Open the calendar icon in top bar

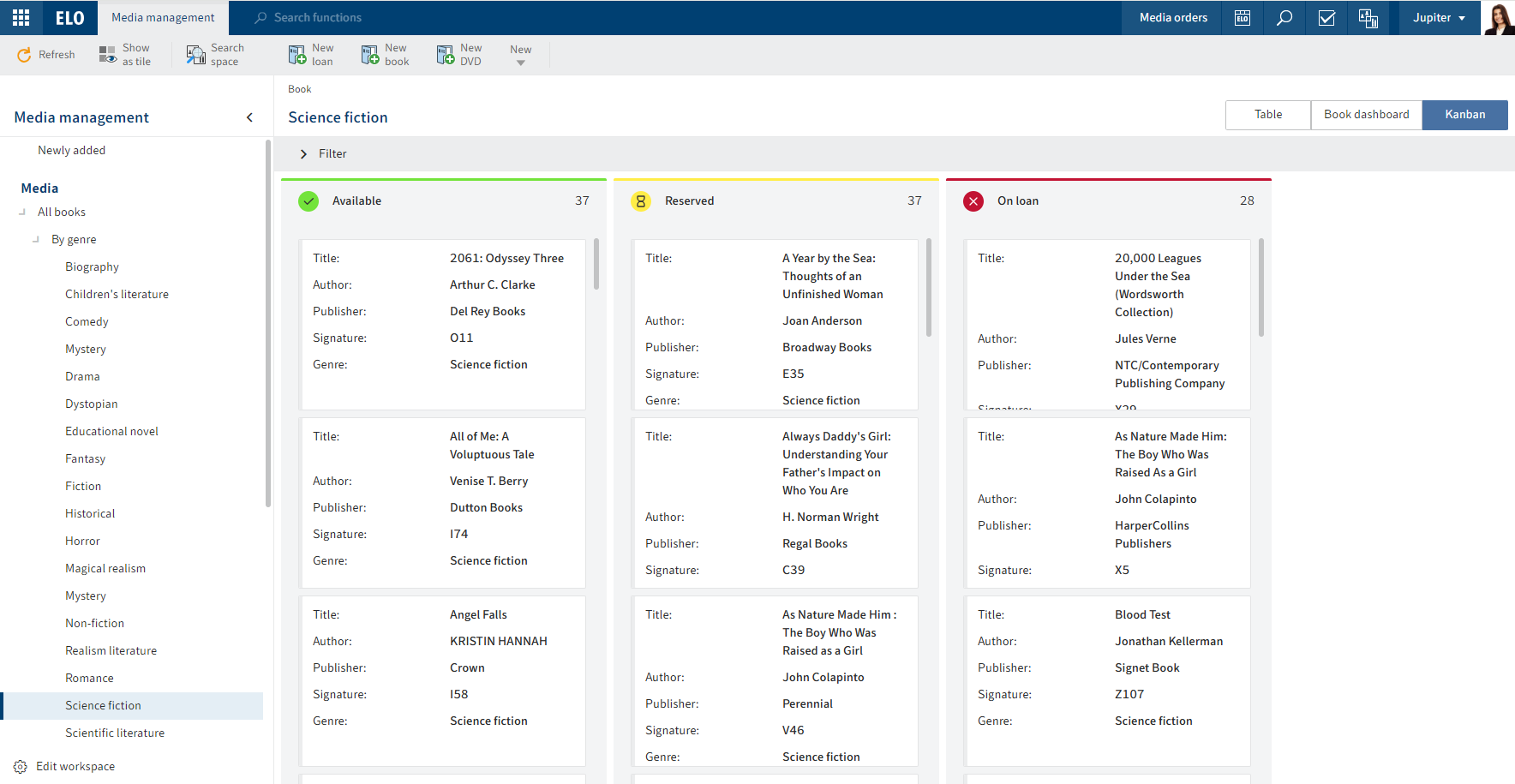pos(1243,17)
